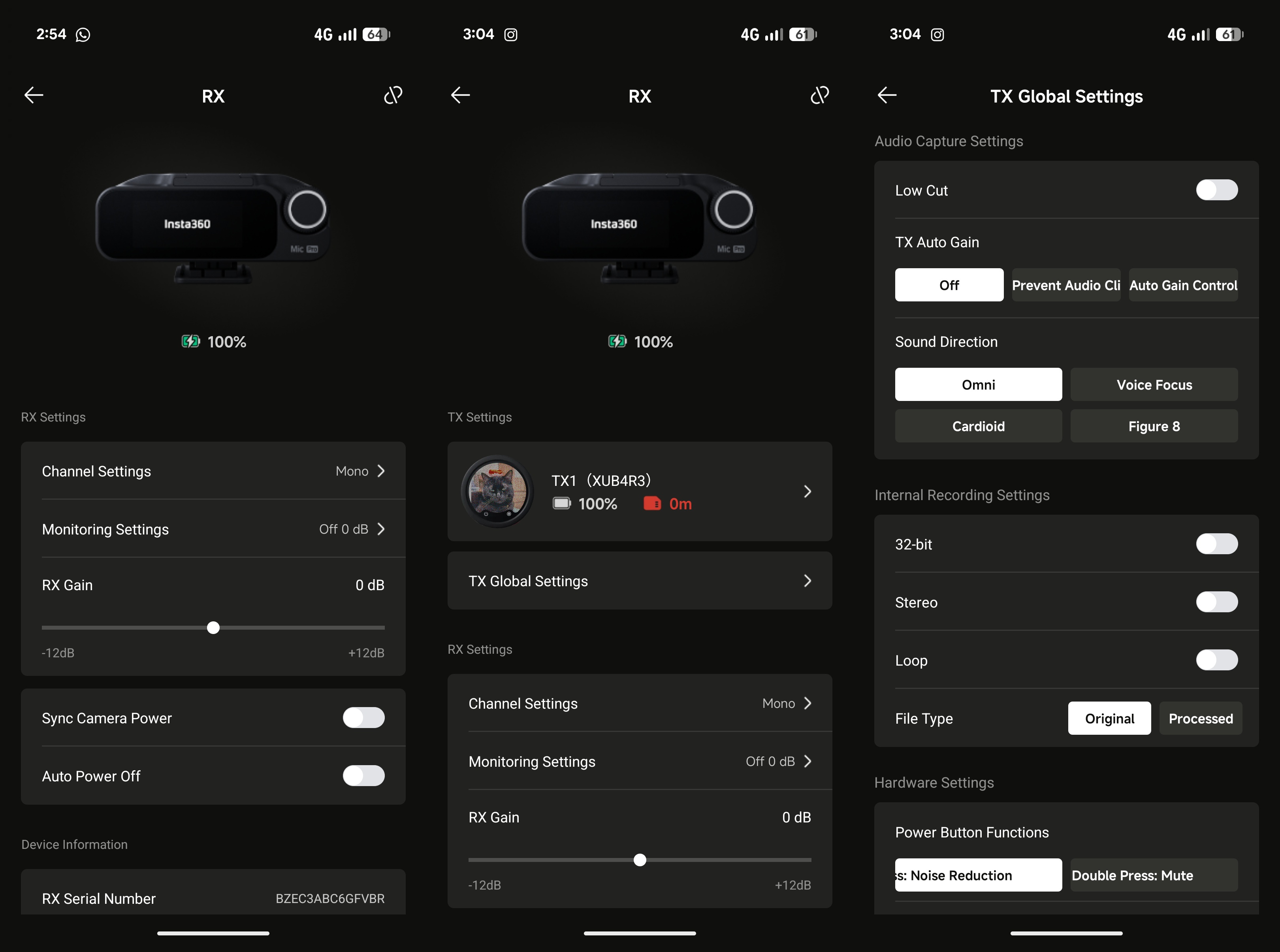Viewport: 1280px width, 952px height.
Task: Tap TX1 cat avatar thumbnail
Action: pyautogui.click(x=497, y=491)
